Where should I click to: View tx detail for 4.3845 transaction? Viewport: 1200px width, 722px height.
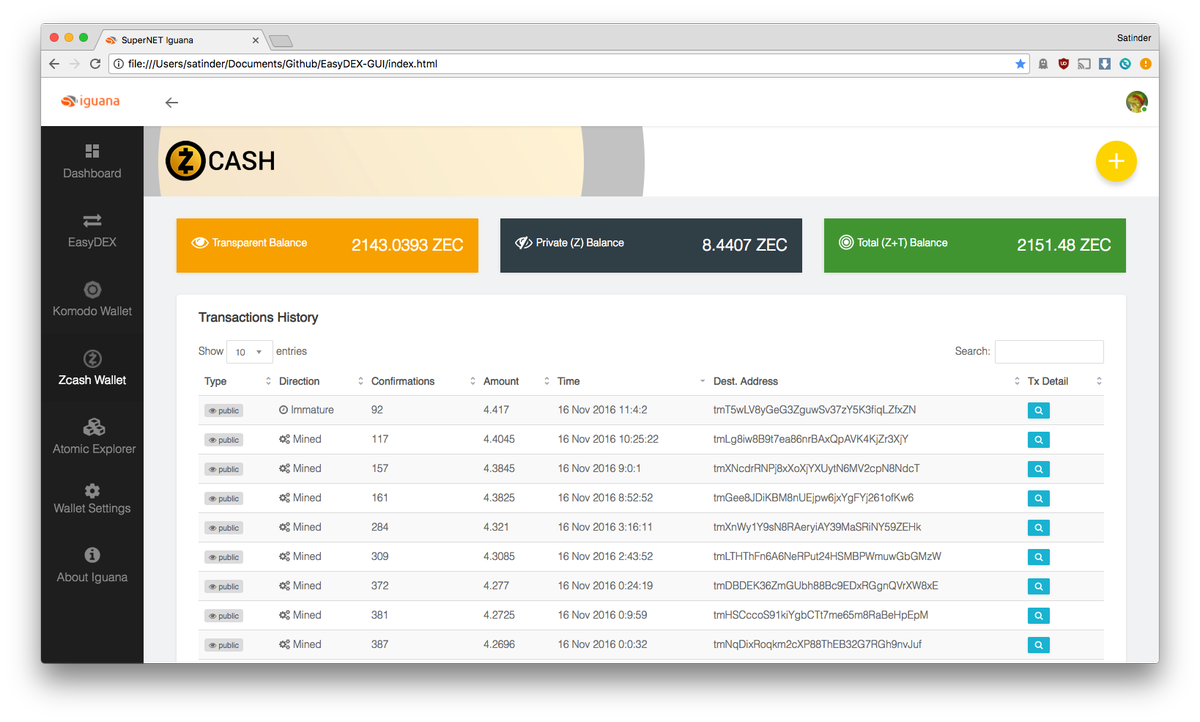click(1038, 469)
